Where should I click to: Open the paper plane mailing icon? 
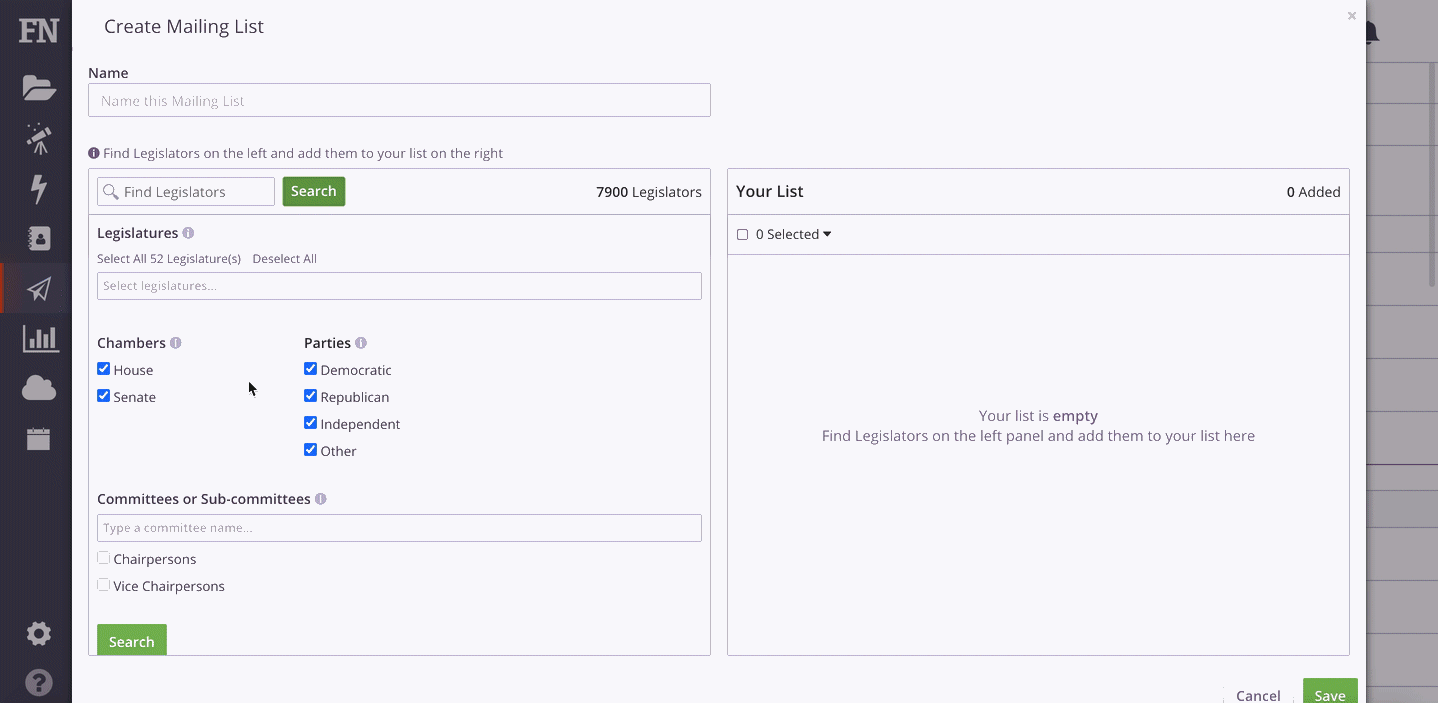pyautogui.click(x=39, y=289)
